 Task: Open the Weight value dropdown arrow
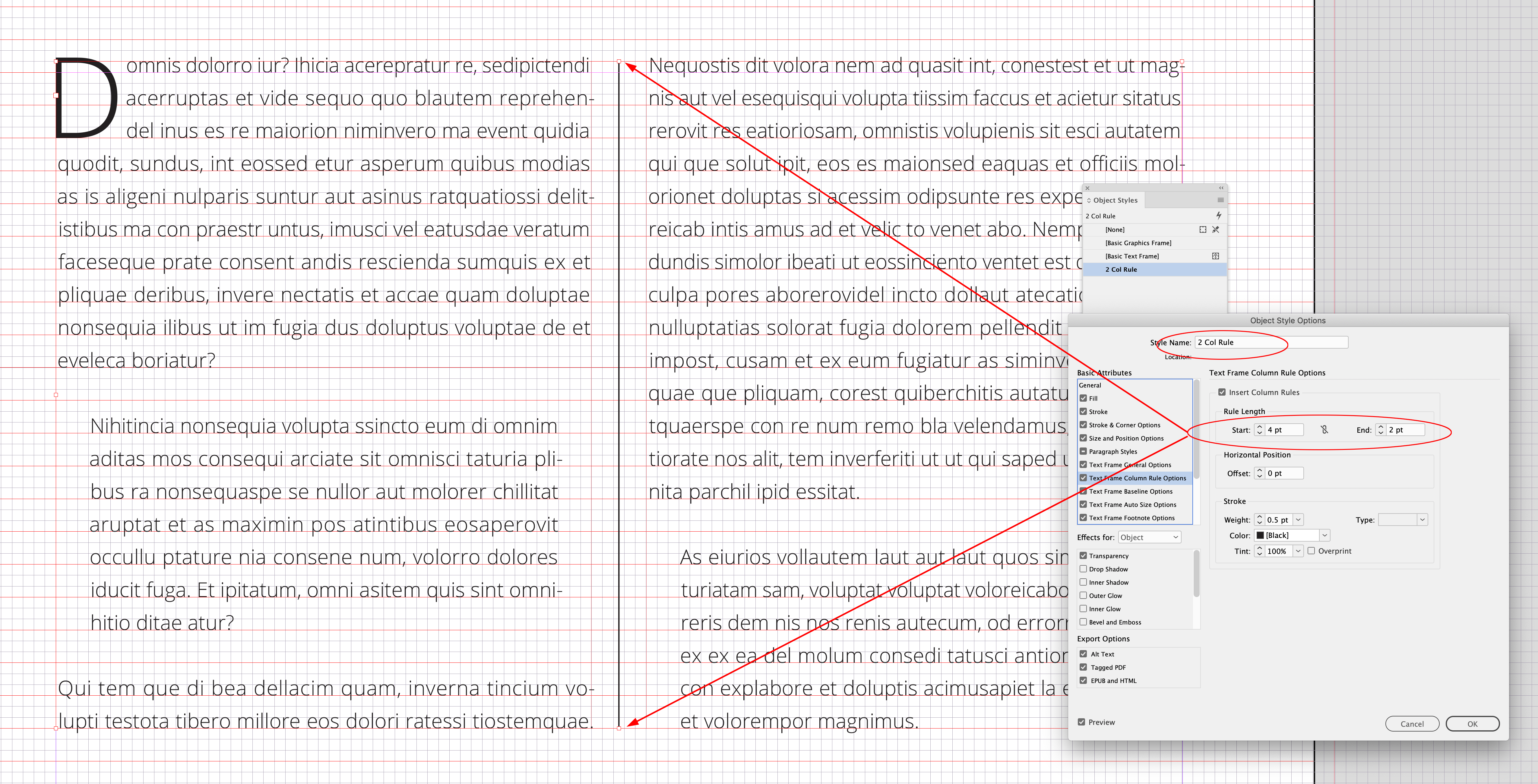click(x=1298, y=520)
